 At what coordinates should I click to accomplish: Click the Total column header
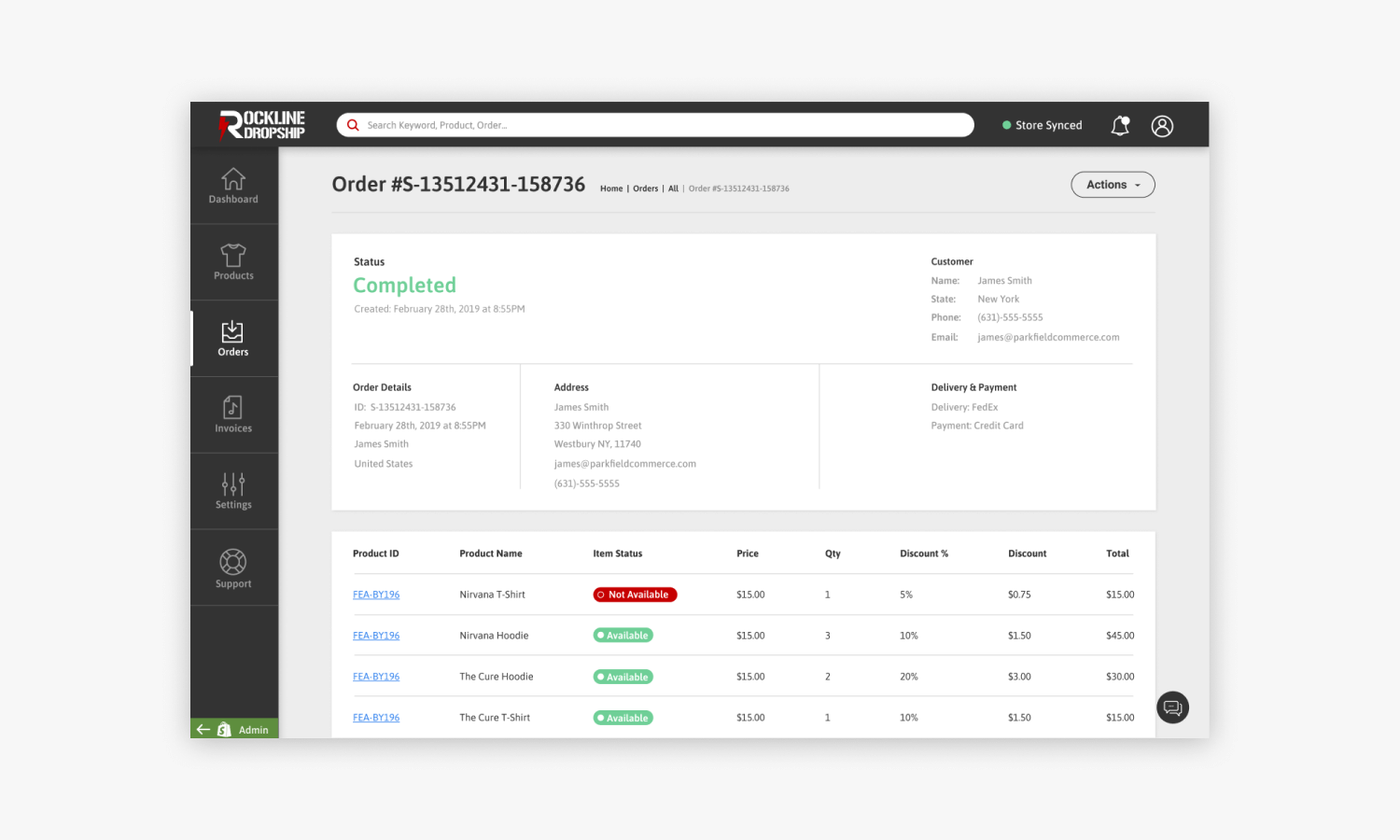[1117, 553]
